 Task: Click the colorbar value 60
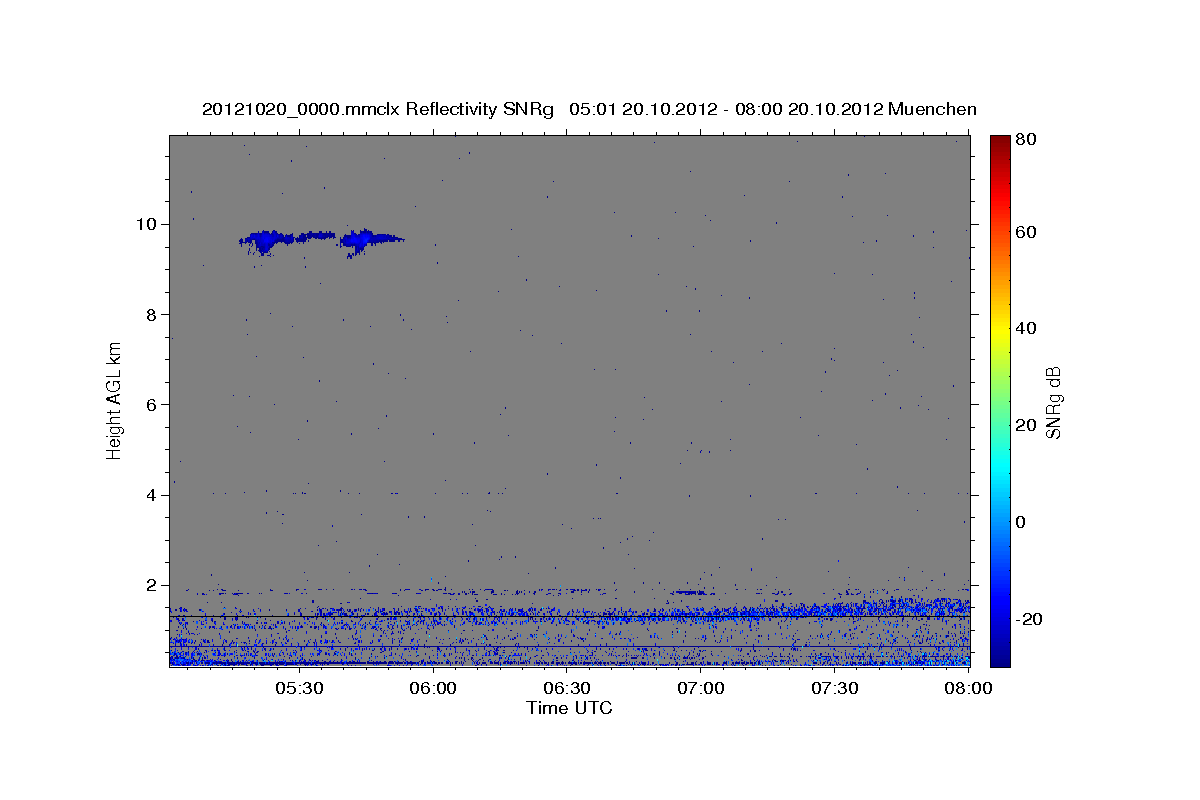[x=1028, y=232]
